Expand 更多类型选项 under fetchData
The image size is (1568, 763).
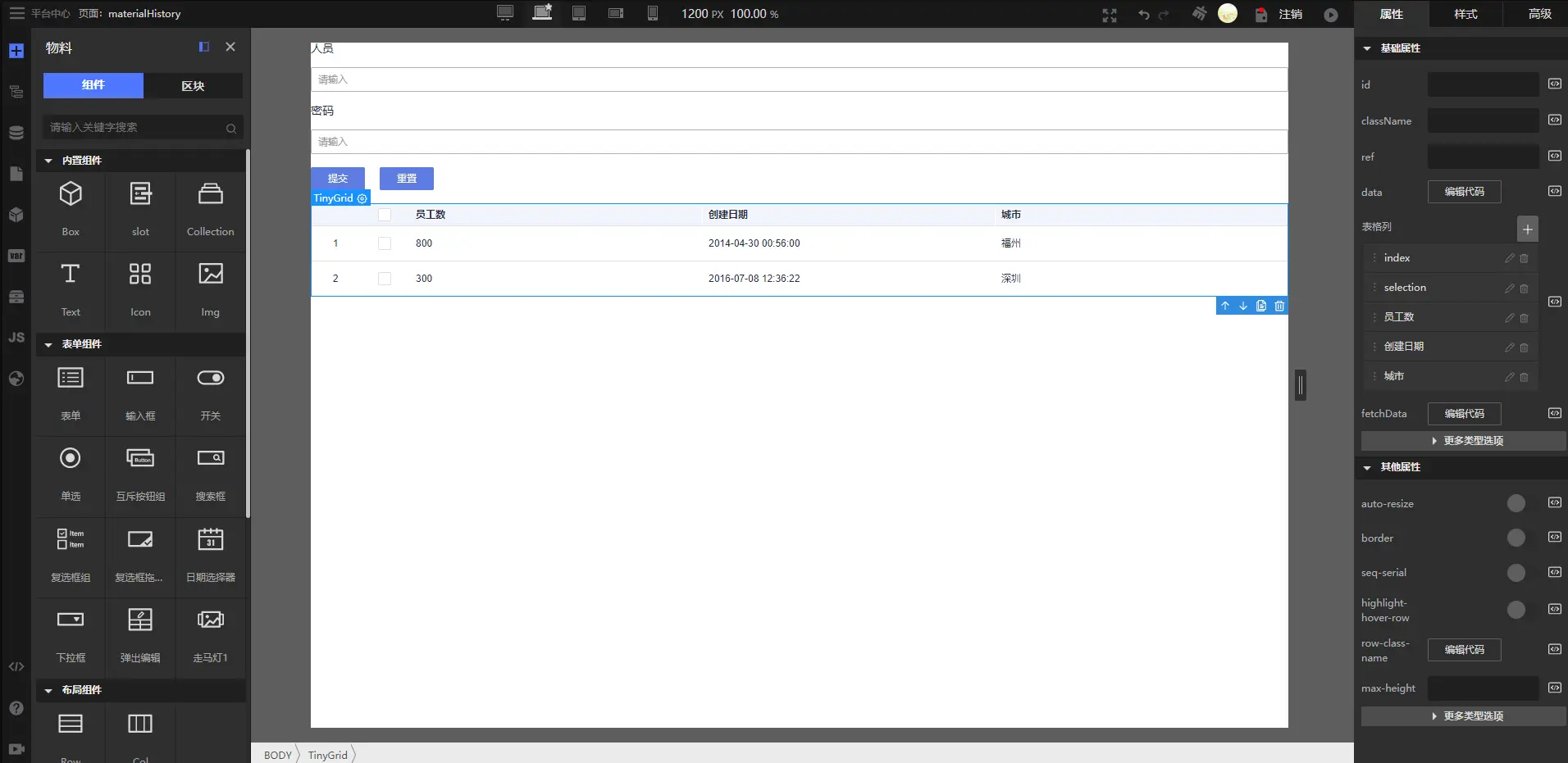coord(1464,441)
